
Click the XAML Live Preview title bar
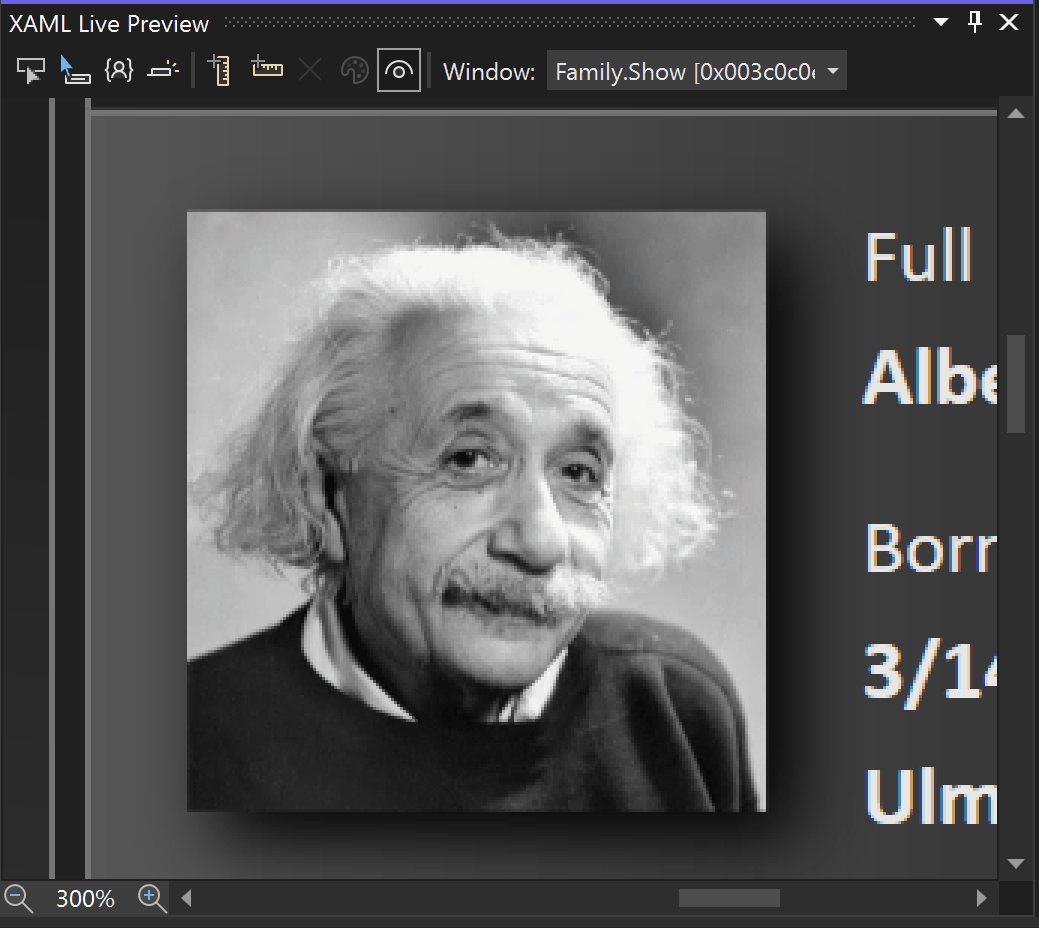110,22
